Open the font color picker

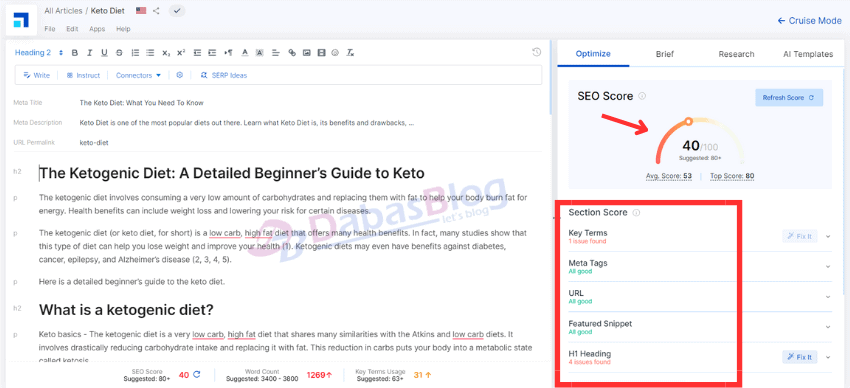[x=244, y=53]
